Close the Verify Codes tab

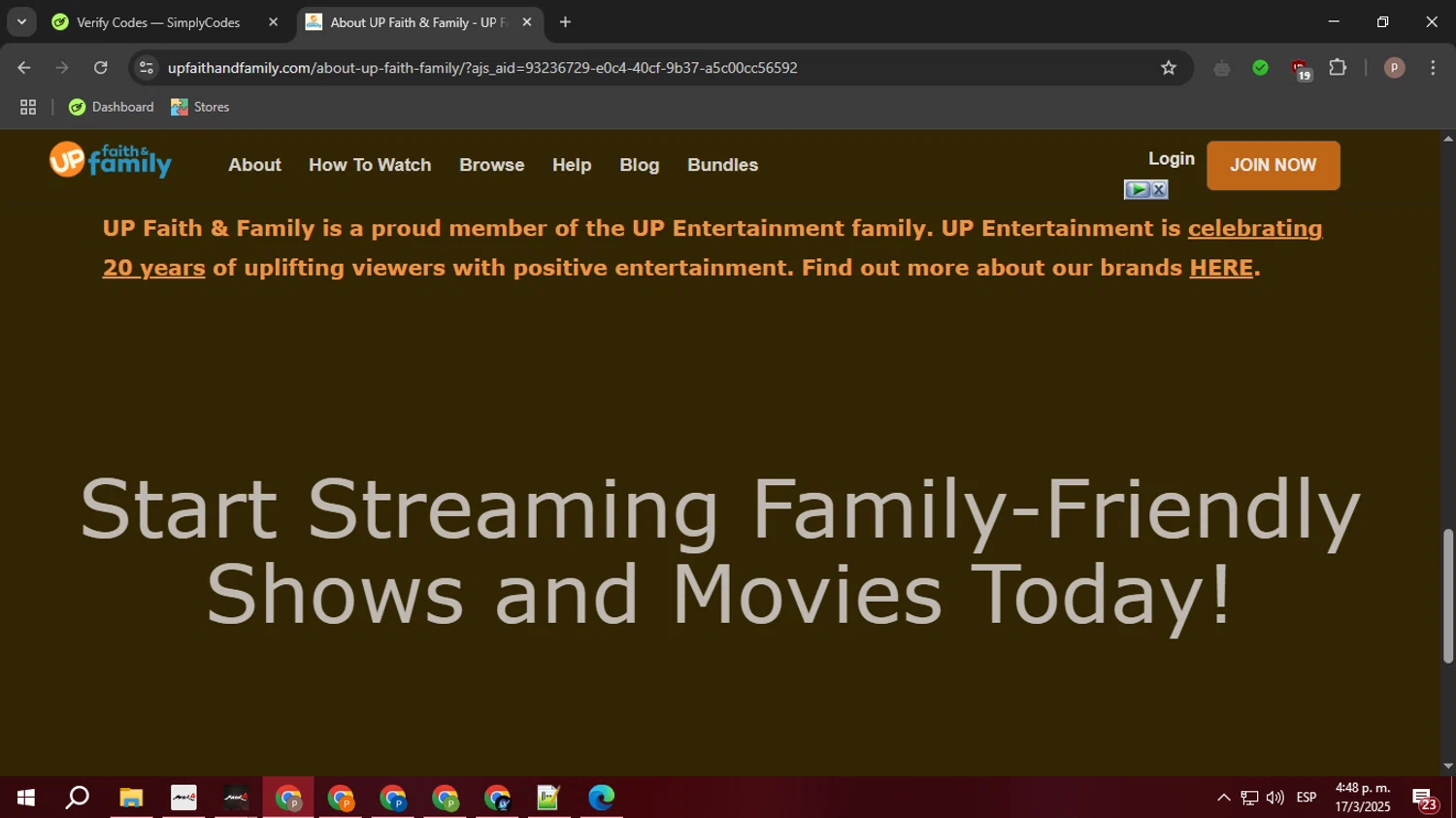273,22
